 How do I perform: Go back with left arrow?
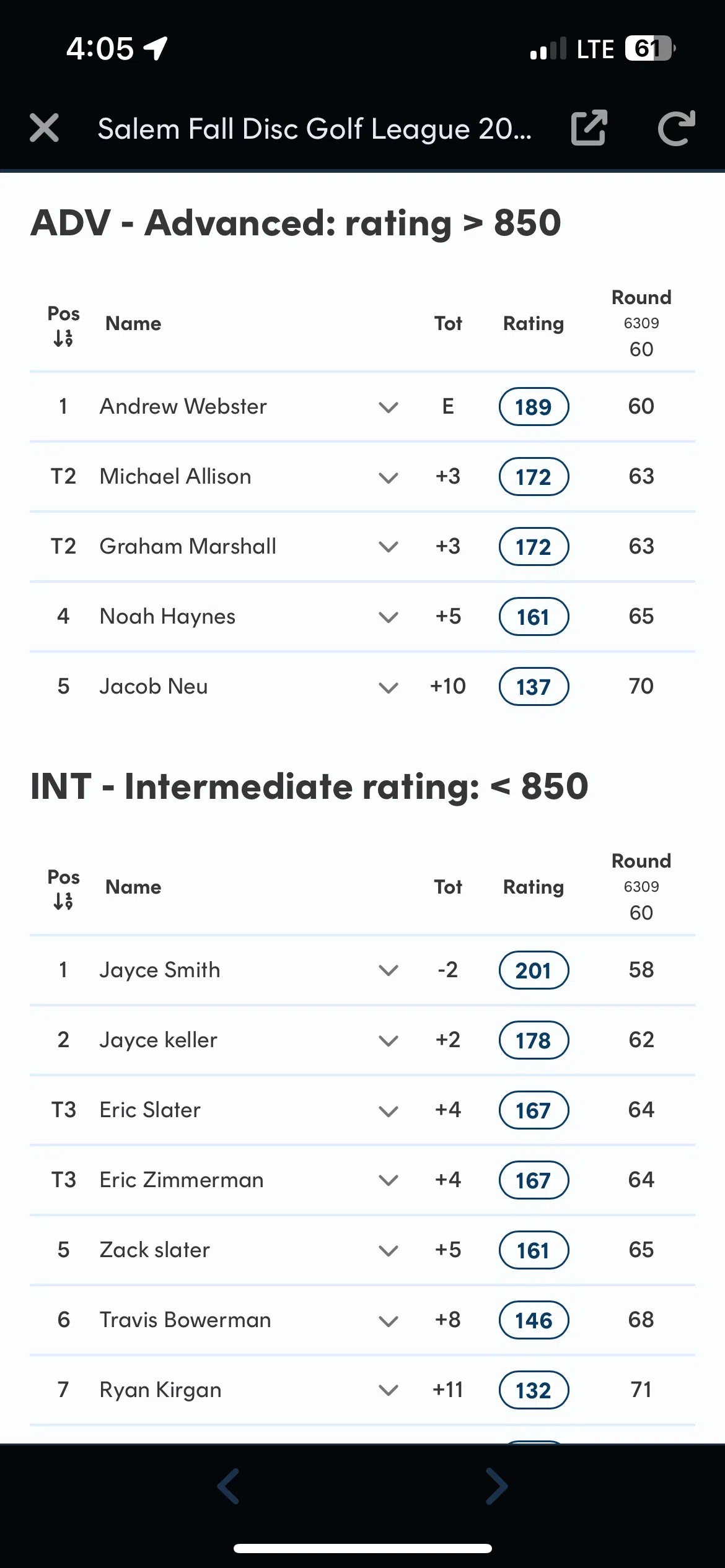(x=229, y=1486)
